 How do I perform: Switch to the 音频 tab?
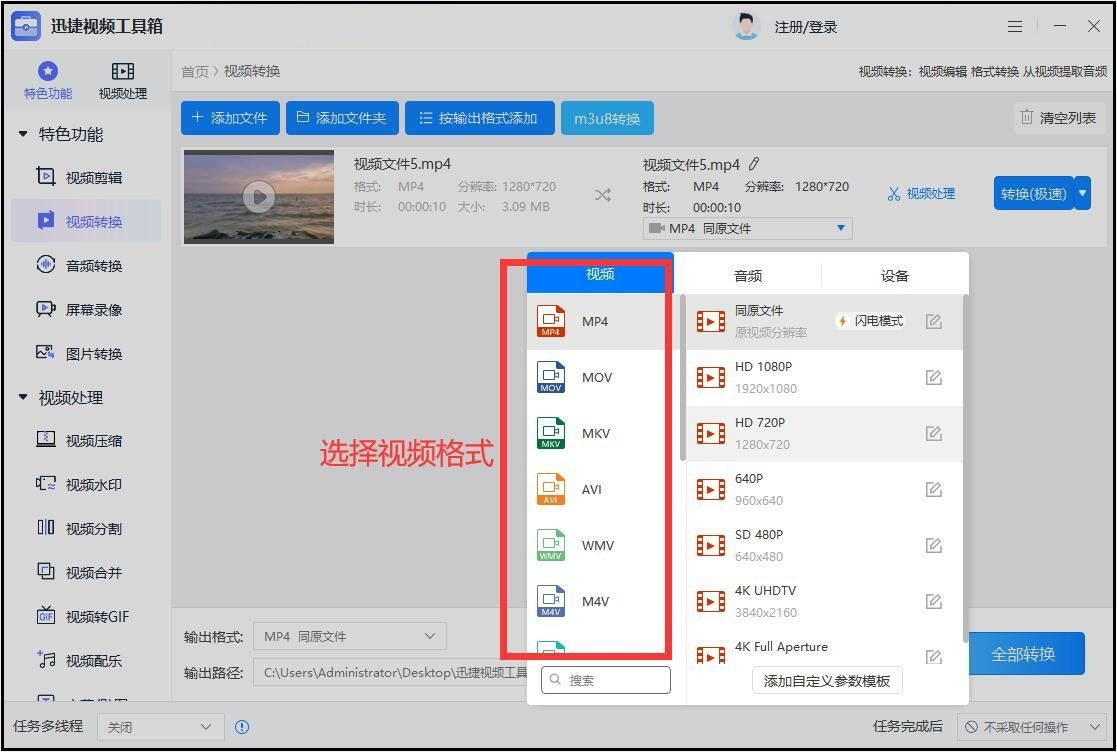(x=747, y=274)
